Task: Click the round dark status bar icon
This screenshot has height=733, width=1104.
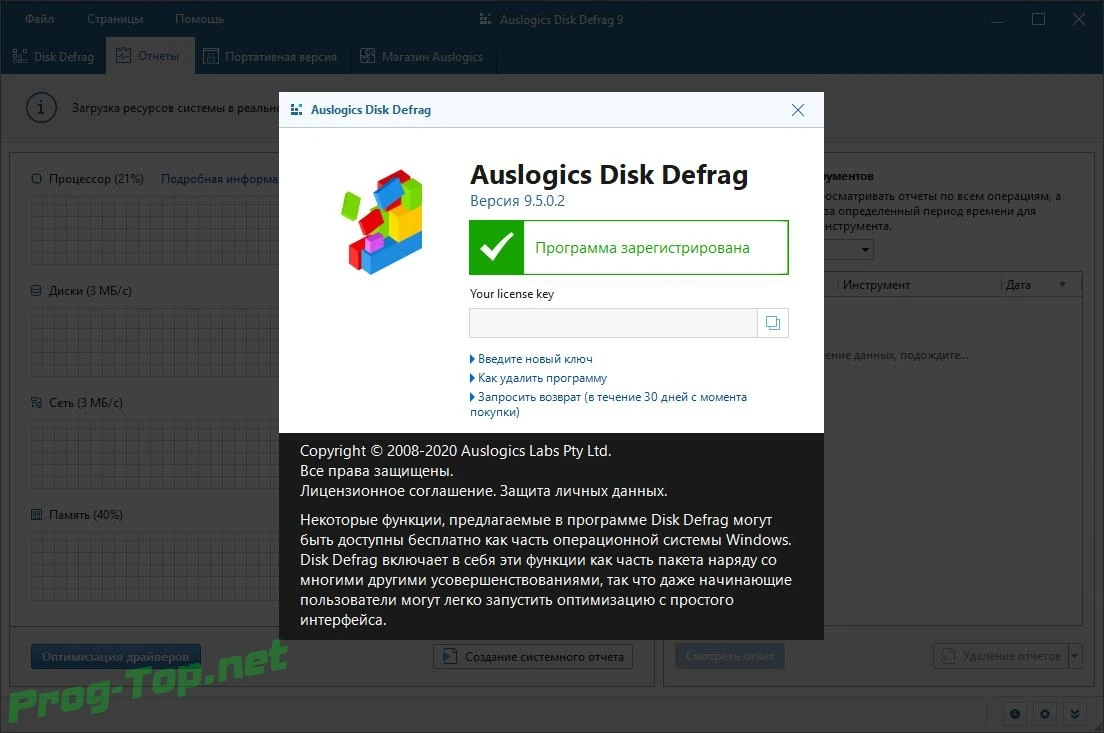Action: click(x=1015, y=714)
